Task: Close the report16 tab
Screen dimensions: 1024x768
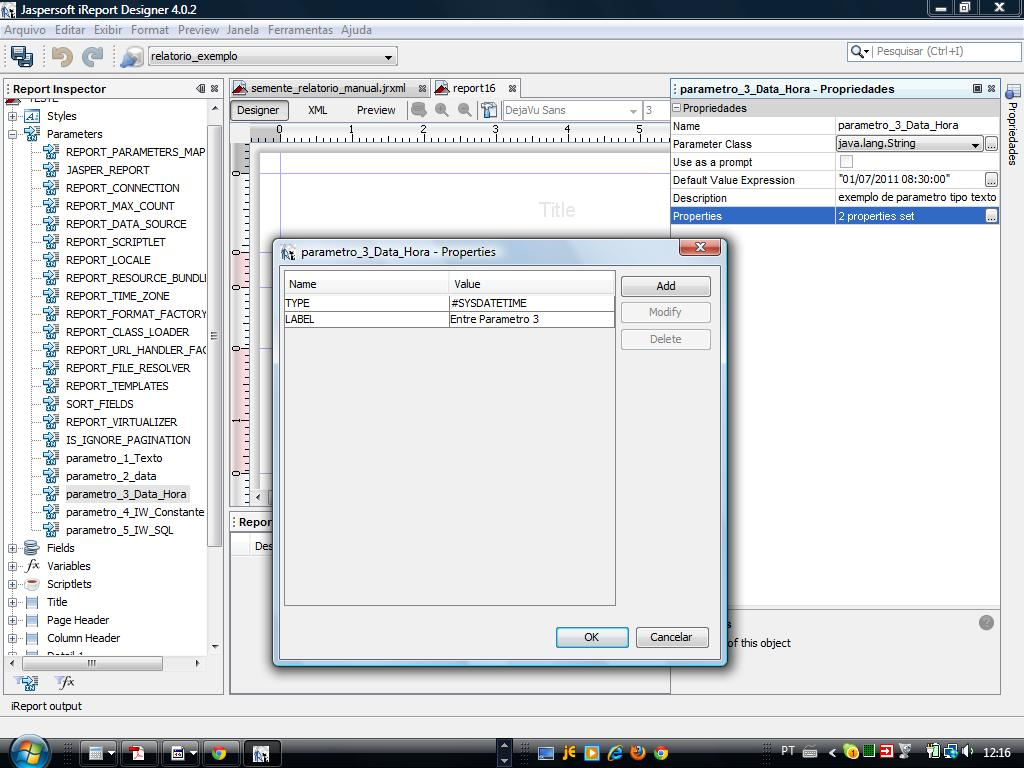Action: [513, 88]
